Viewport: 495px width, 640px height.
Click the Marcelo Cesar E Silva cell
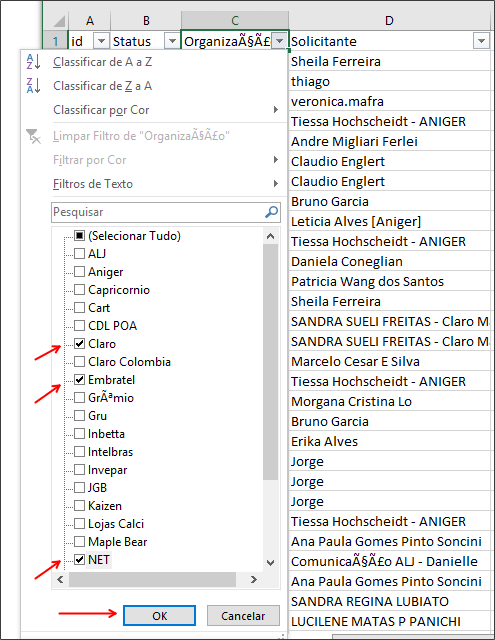[x=389, y=361]
